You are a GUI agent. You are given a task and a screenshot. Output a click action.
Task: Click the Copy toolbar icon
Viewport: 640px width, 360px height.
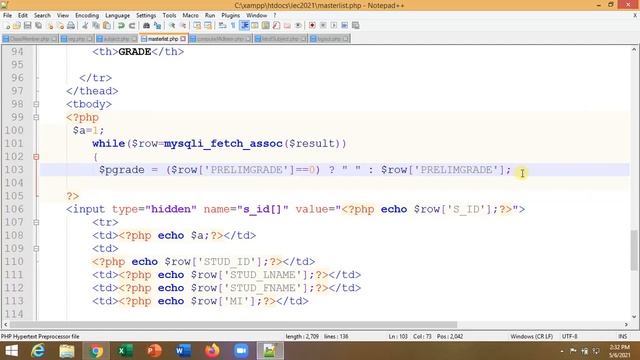tap(96, 25)
